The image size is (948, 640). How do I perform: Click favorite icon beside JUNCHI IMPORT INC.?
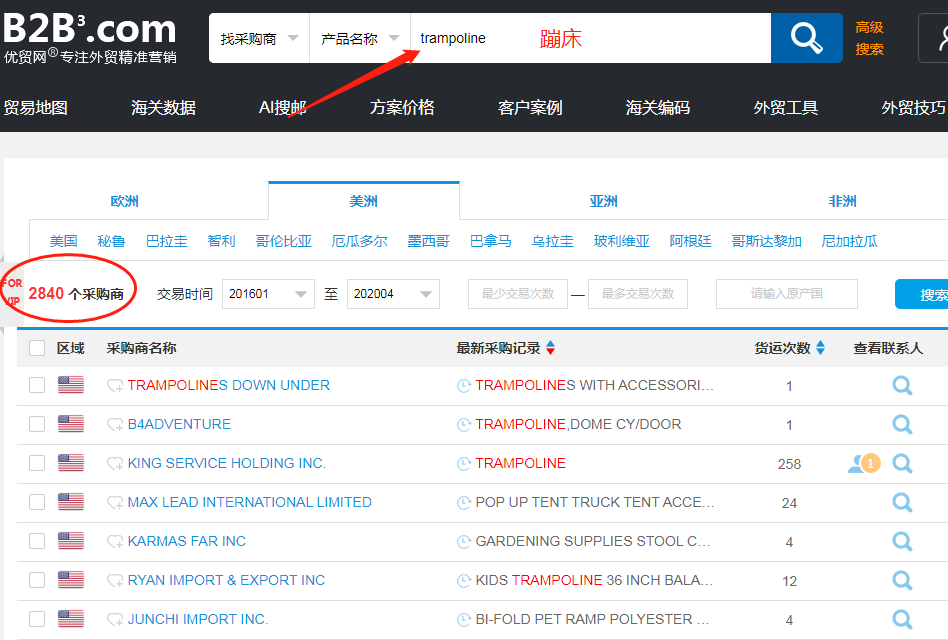coord(115,619)
